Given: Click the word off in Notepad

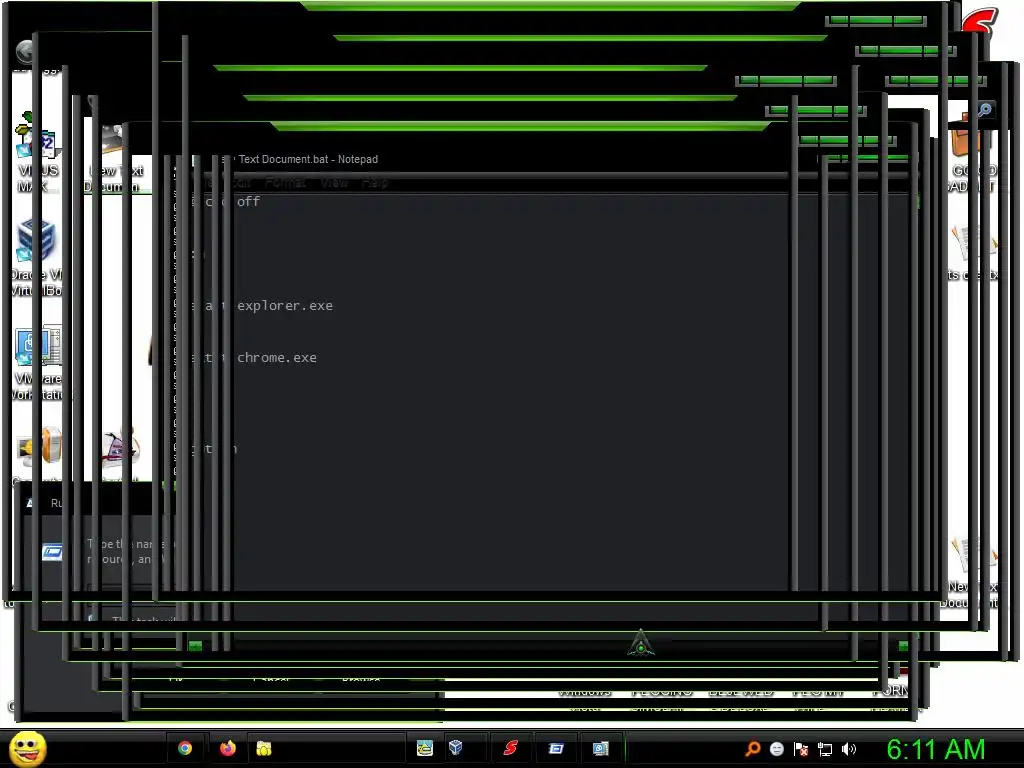Looking at the screenshot, I should coord(248,201).
